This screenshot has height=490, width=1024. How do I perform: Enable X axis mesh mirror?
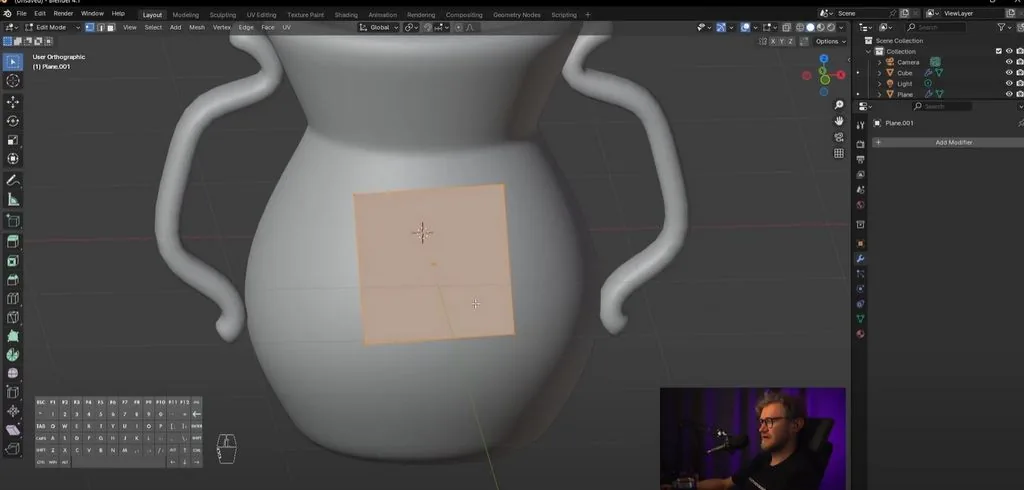tap(773, 41)
